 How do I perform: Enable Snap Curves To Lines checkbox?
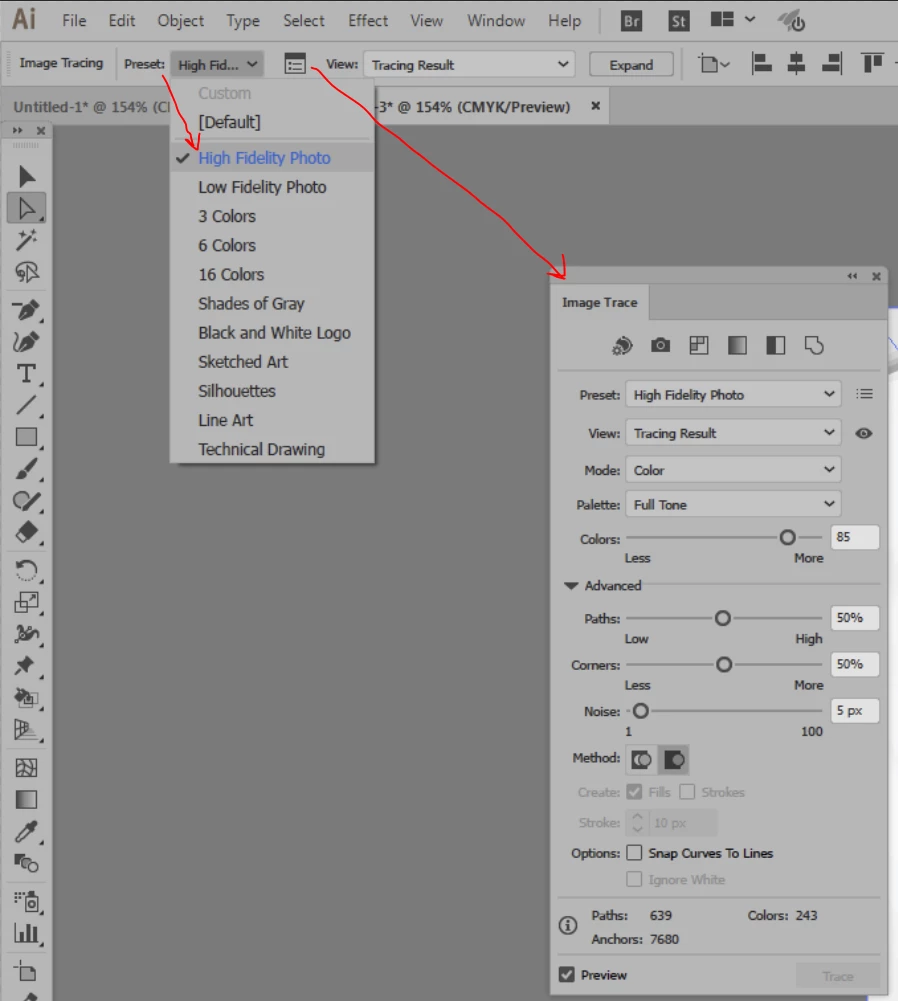tap(634, 853)
